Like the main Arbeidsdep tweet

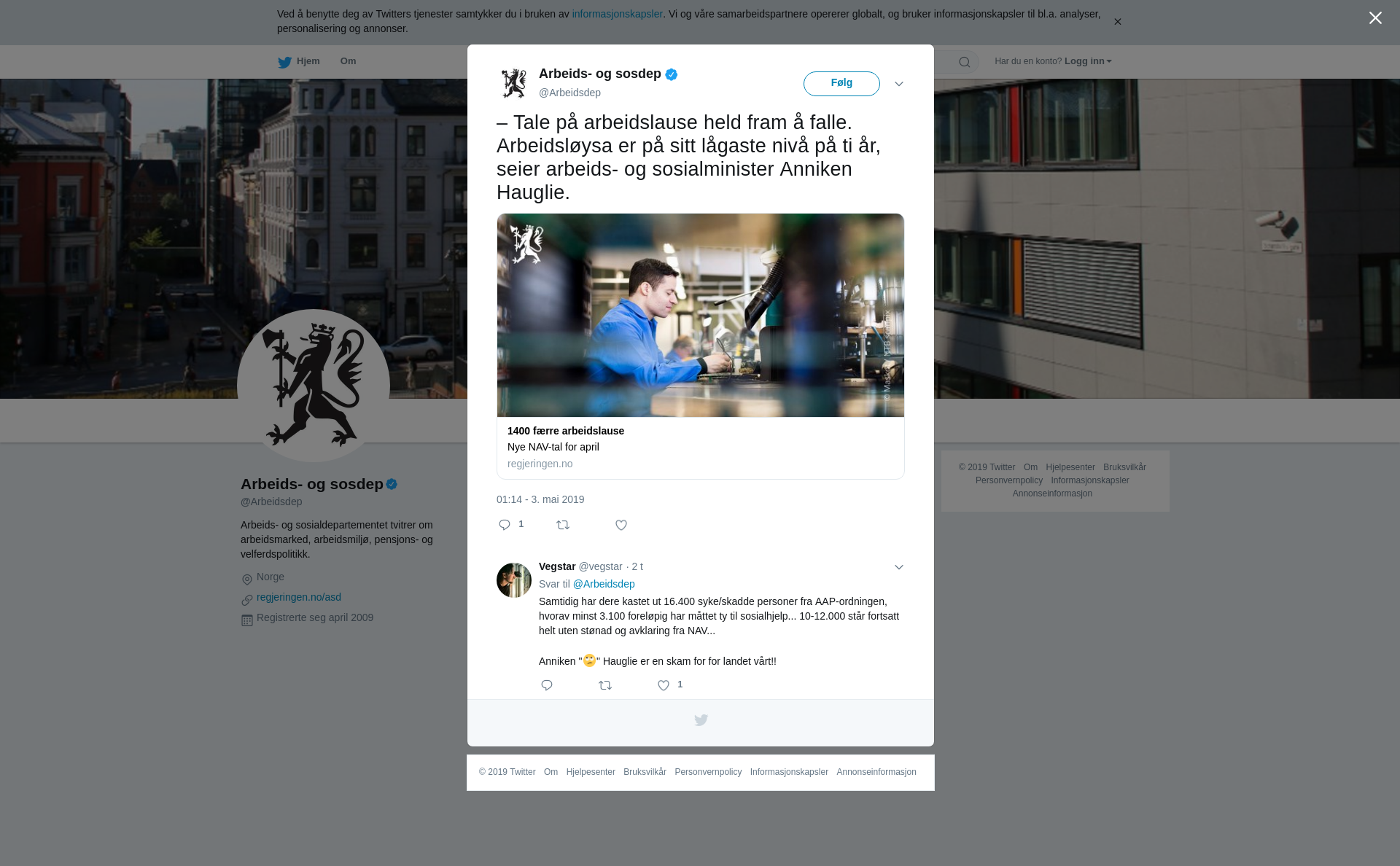[621, 525]
